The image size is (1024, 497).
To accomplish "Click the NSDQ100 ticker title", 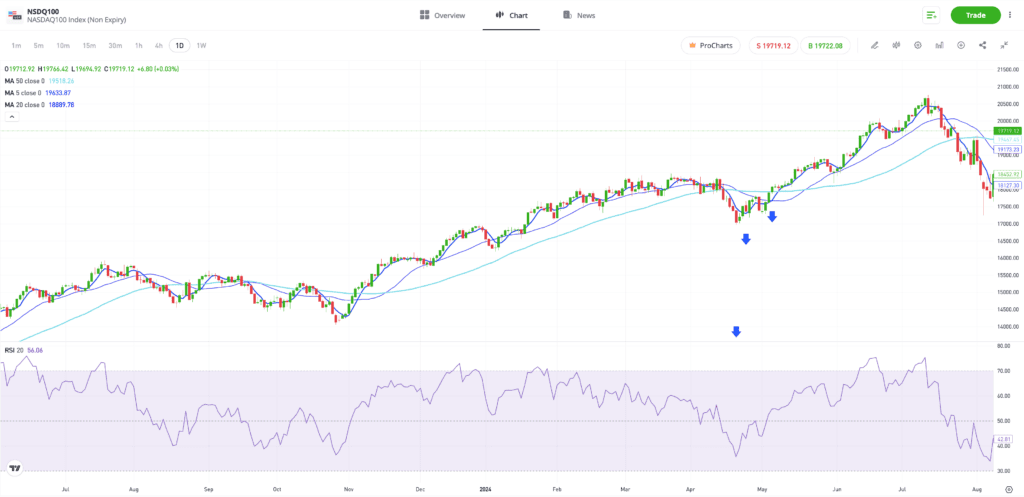I will (43, 11).
